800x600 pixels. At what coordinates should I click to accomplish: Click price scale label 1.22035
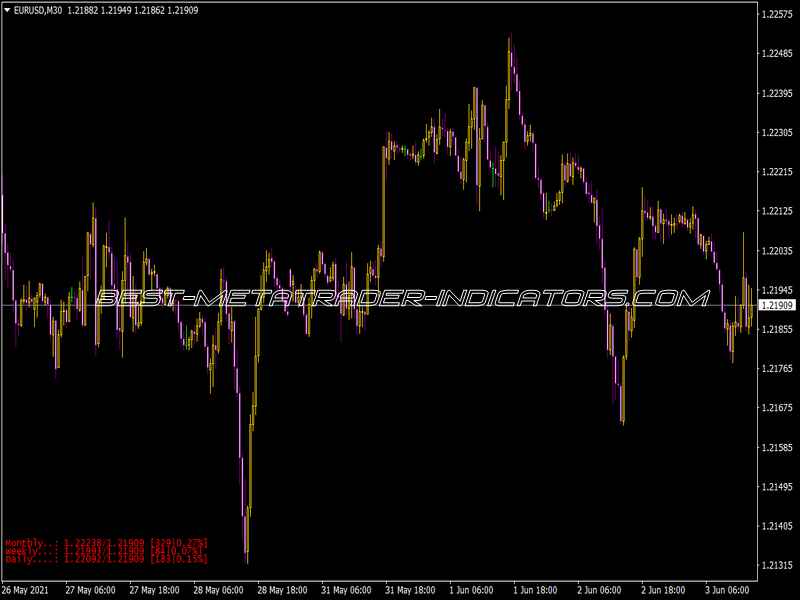[777, 251]
